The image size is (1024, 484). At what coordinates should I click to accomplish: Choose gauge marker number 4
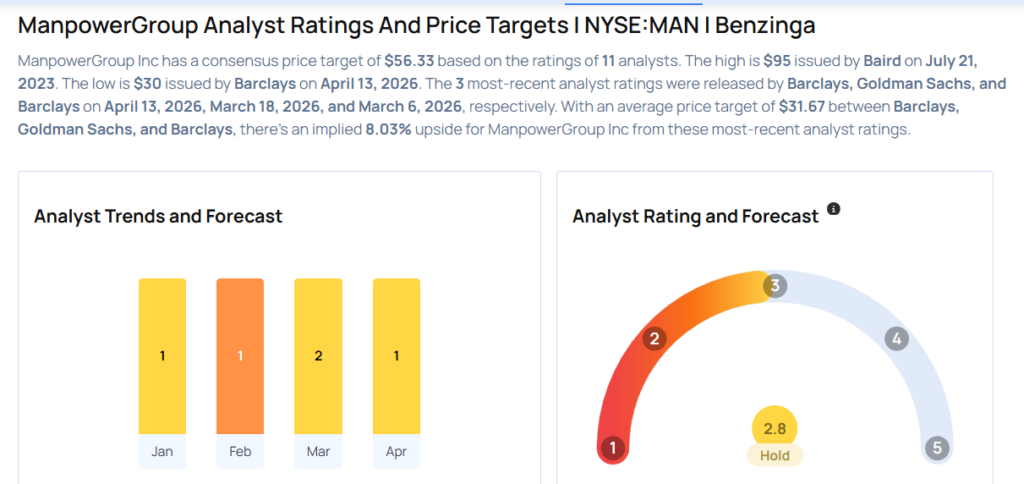coord(897,339)
